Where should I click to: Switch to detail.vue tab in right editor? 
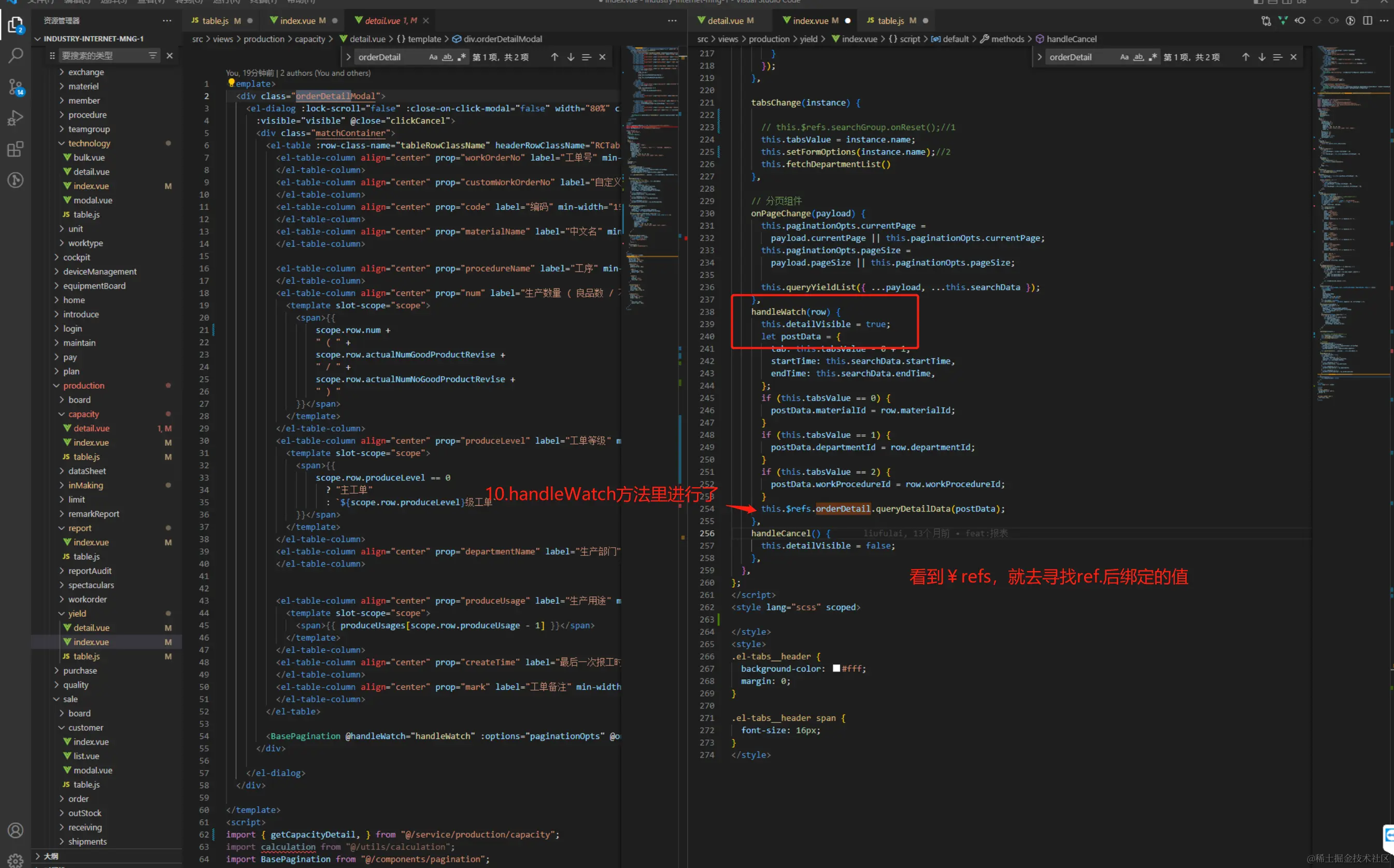tap(725, 21)
